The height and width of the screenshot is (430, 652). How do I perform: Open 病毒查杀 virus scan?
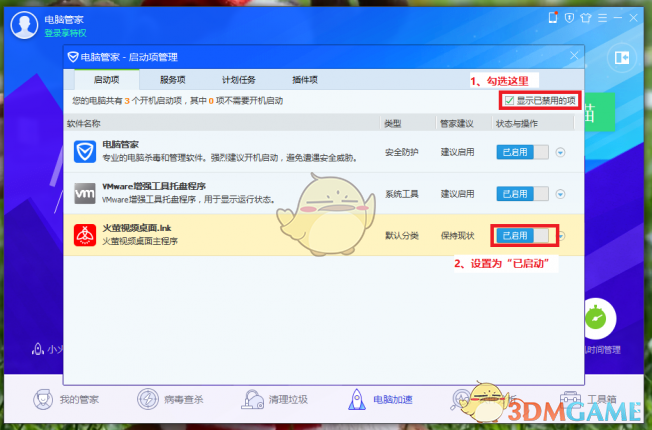coord(170,400)
